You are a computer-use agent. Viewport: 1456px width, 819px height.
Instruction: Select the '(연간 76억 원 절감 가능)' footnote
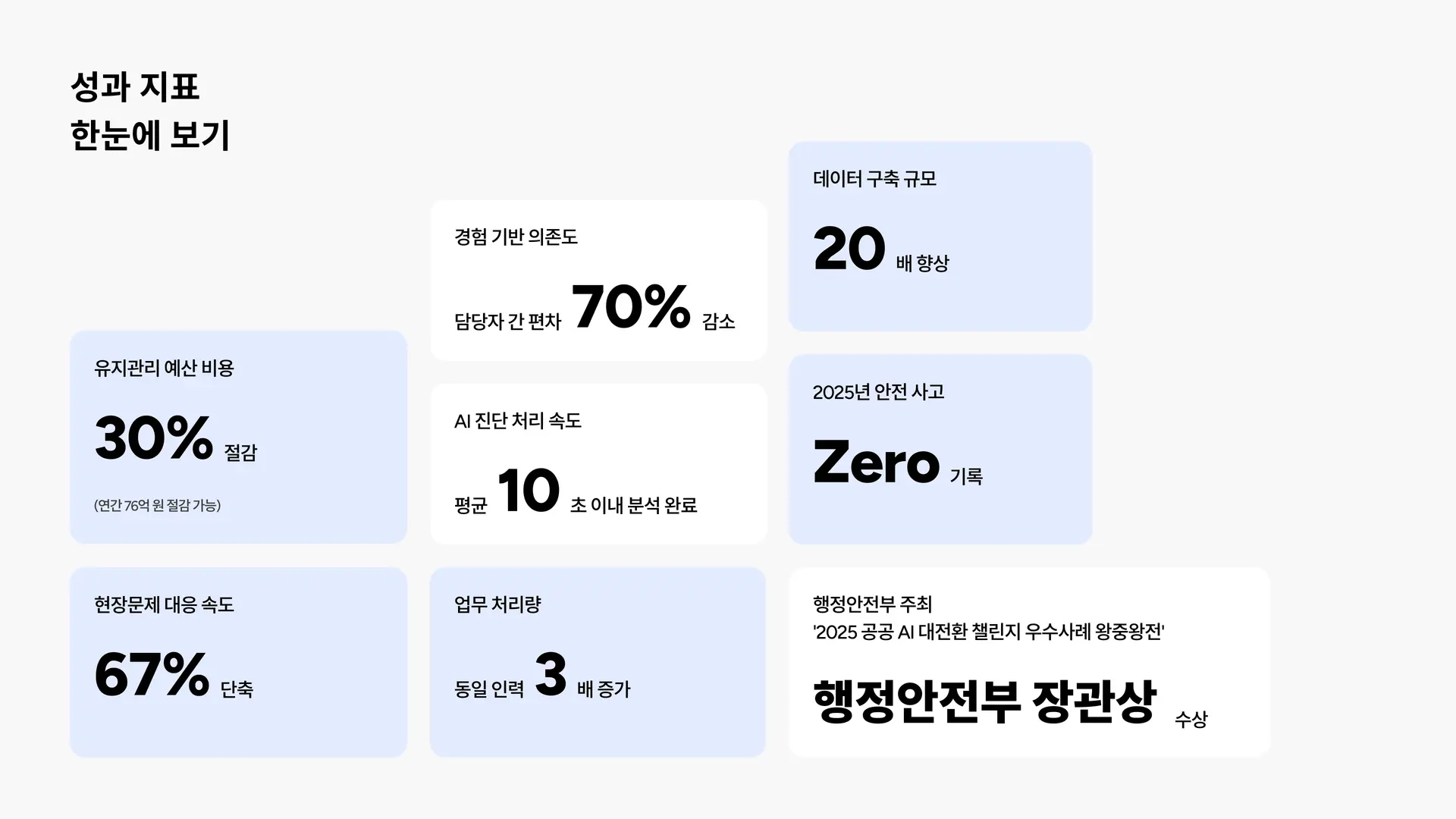pyautogui.click(x=157, y=506)
